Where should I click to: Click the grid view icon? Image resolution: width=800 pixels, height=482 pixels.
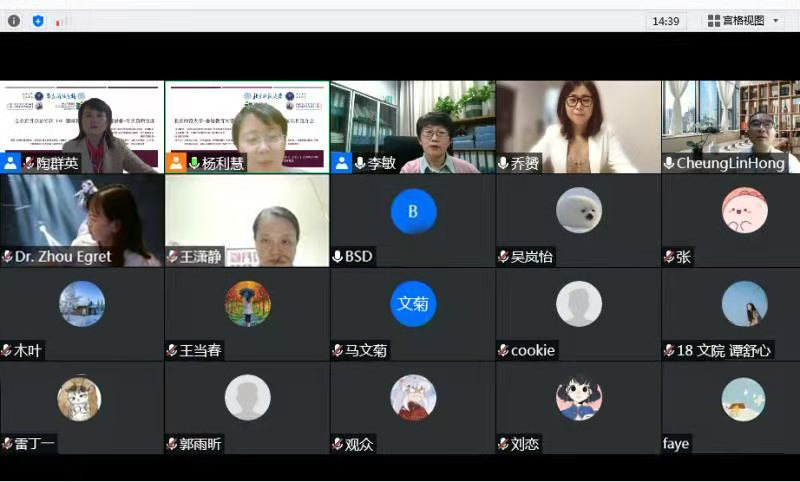pos(714,21)
